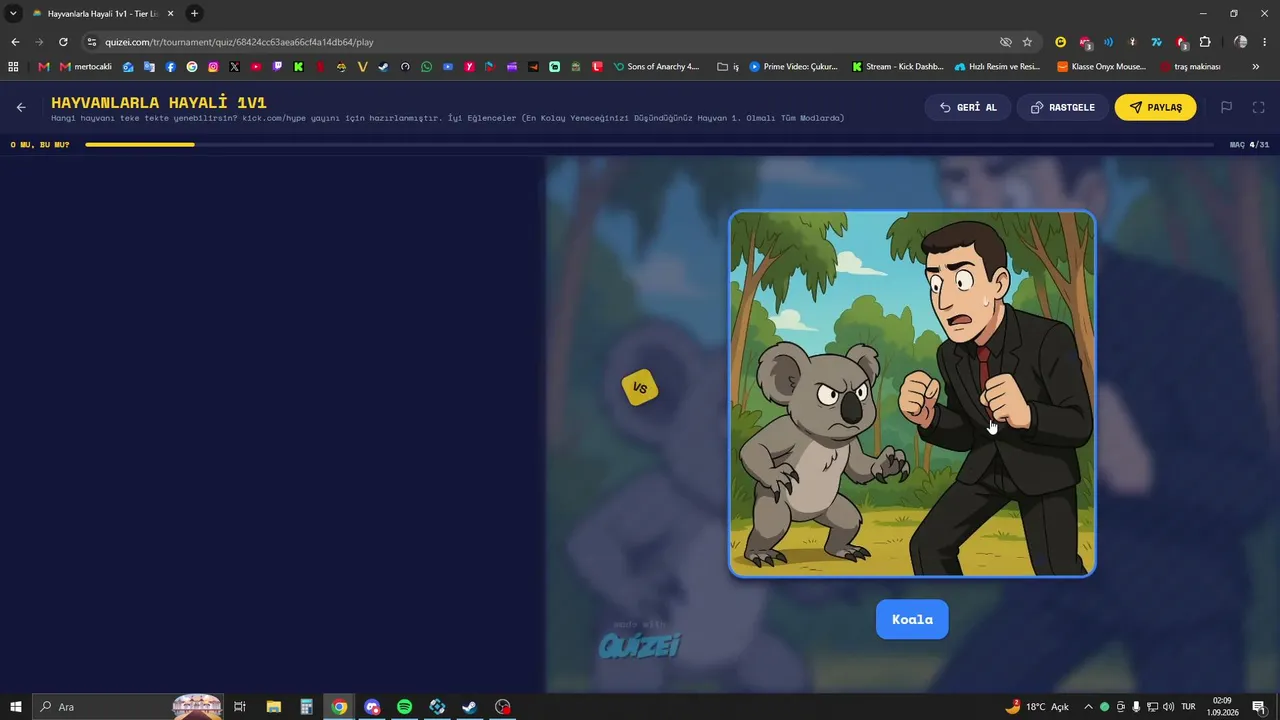Report the quiz with the flag icon
This screenshot has width=1280, height=720.
[1226, 107]
